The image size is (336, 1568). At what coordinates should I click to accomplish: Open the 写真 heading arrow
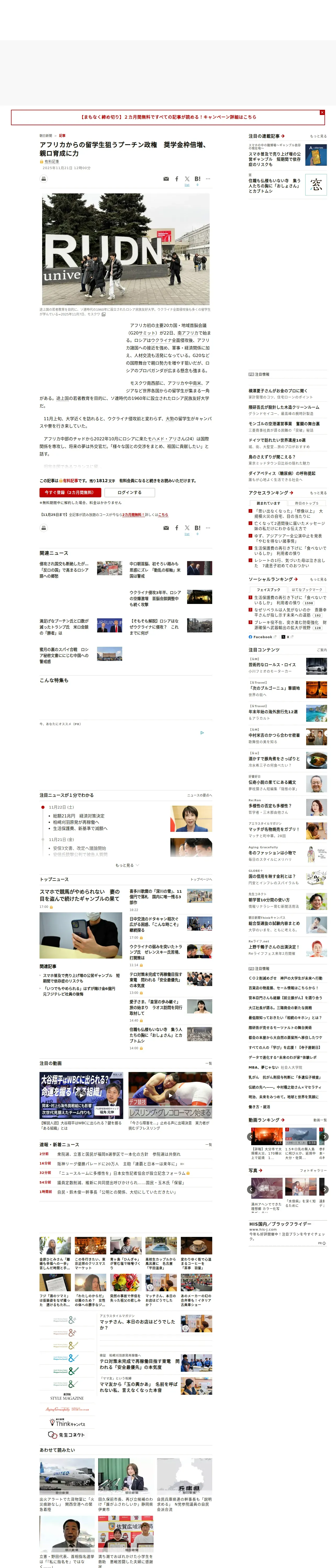point(261,1171)
